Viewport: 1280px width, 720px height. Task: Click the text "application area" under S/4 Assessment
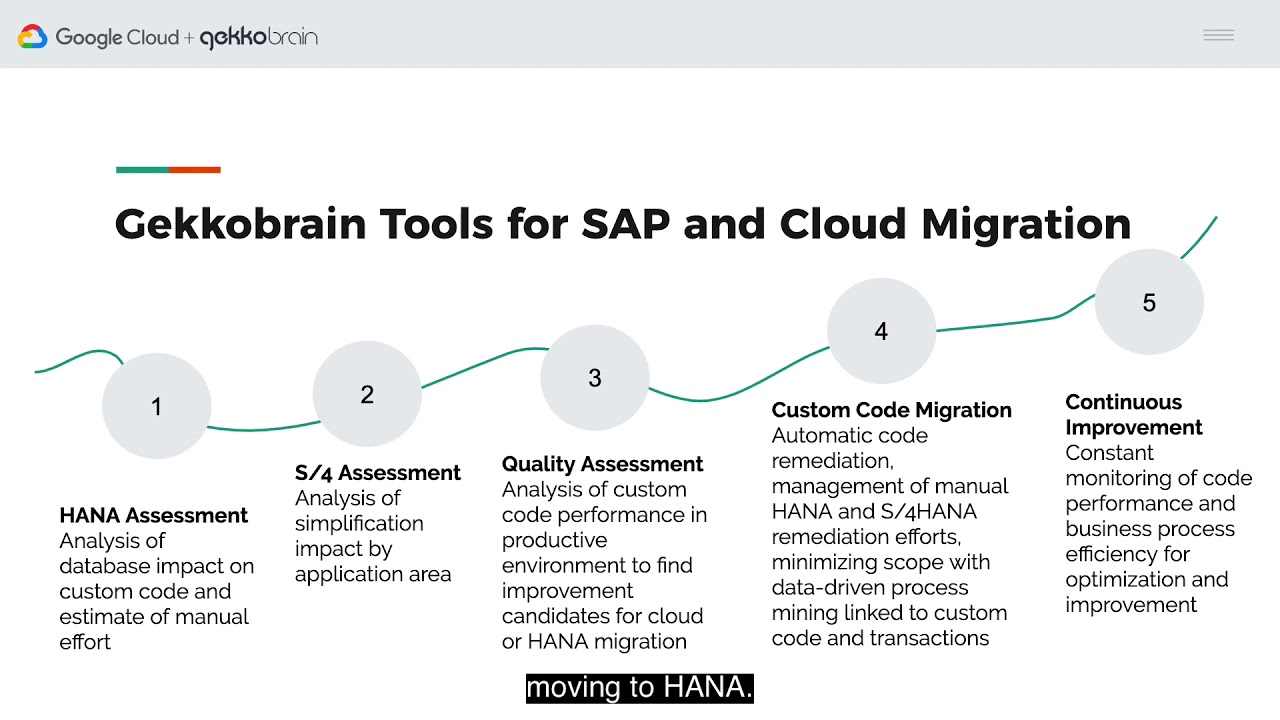pos(373,574)
